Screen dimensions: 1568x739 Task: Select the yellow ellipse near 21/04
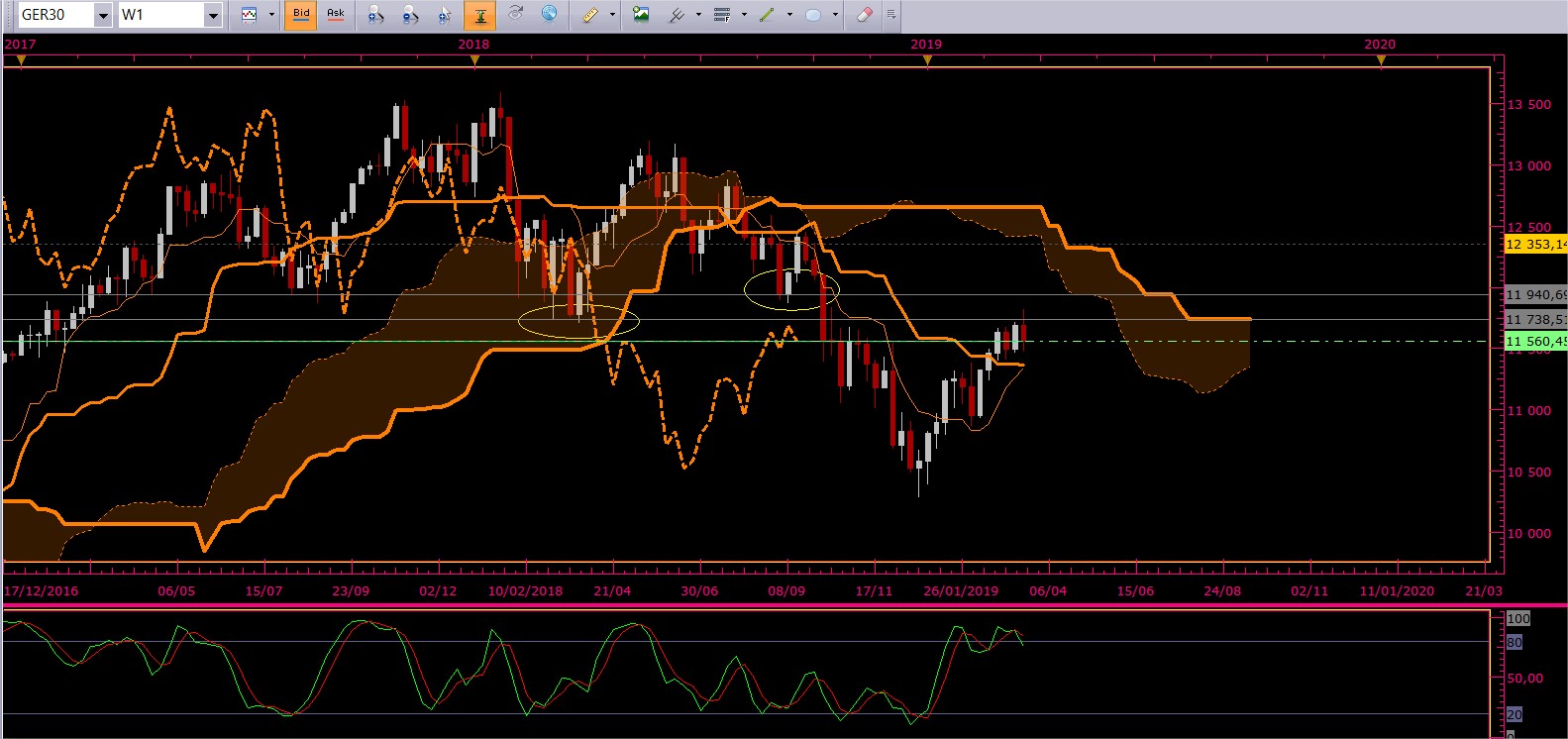click(578, 321)
